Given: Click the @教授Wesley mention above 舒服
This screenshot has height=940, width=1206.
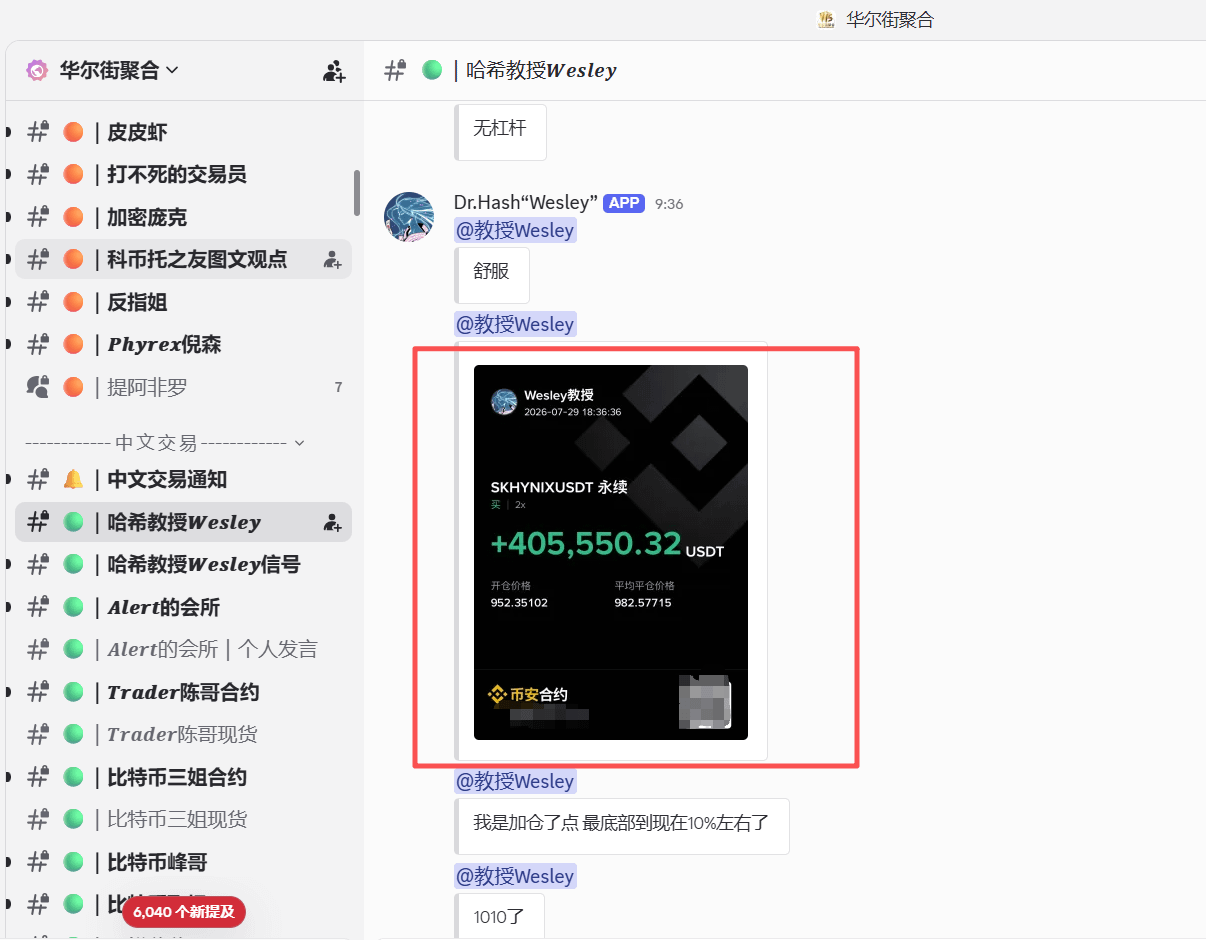Looking at the screenshot, I should (x=515, y=230).
